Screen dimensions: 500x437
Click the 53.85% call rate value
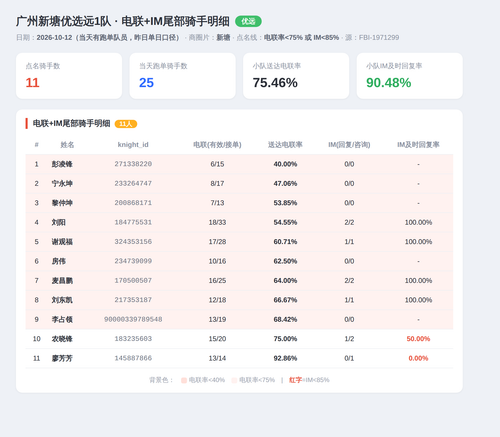[285, 203]
